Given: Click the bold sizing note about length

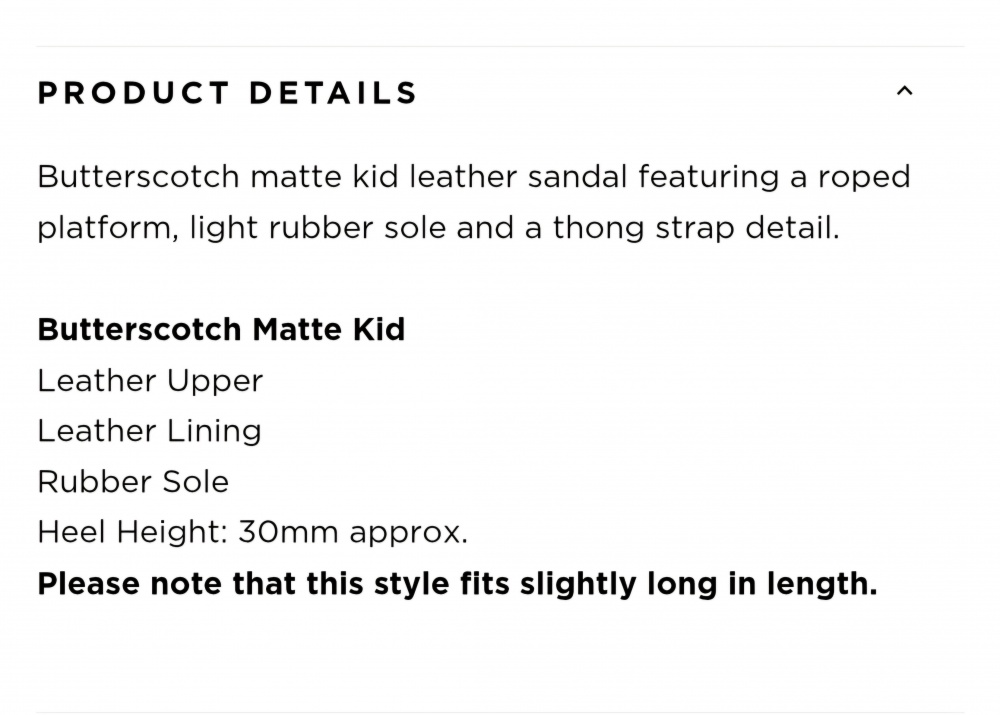Looking at the screenshot, I should (457, 584).
